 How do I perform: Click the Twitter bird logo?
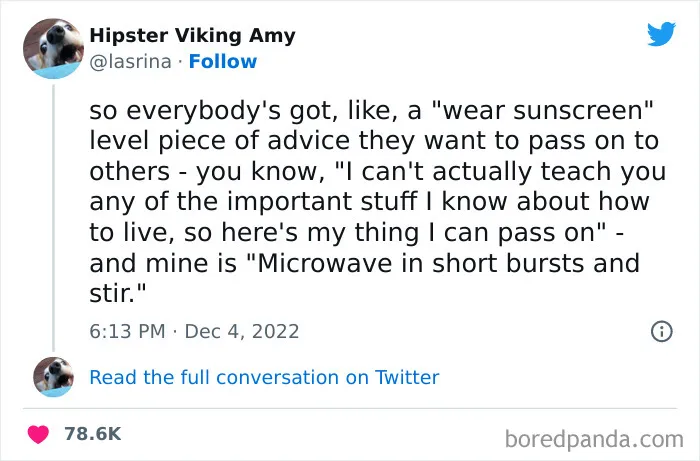click(x=662, y=34)
